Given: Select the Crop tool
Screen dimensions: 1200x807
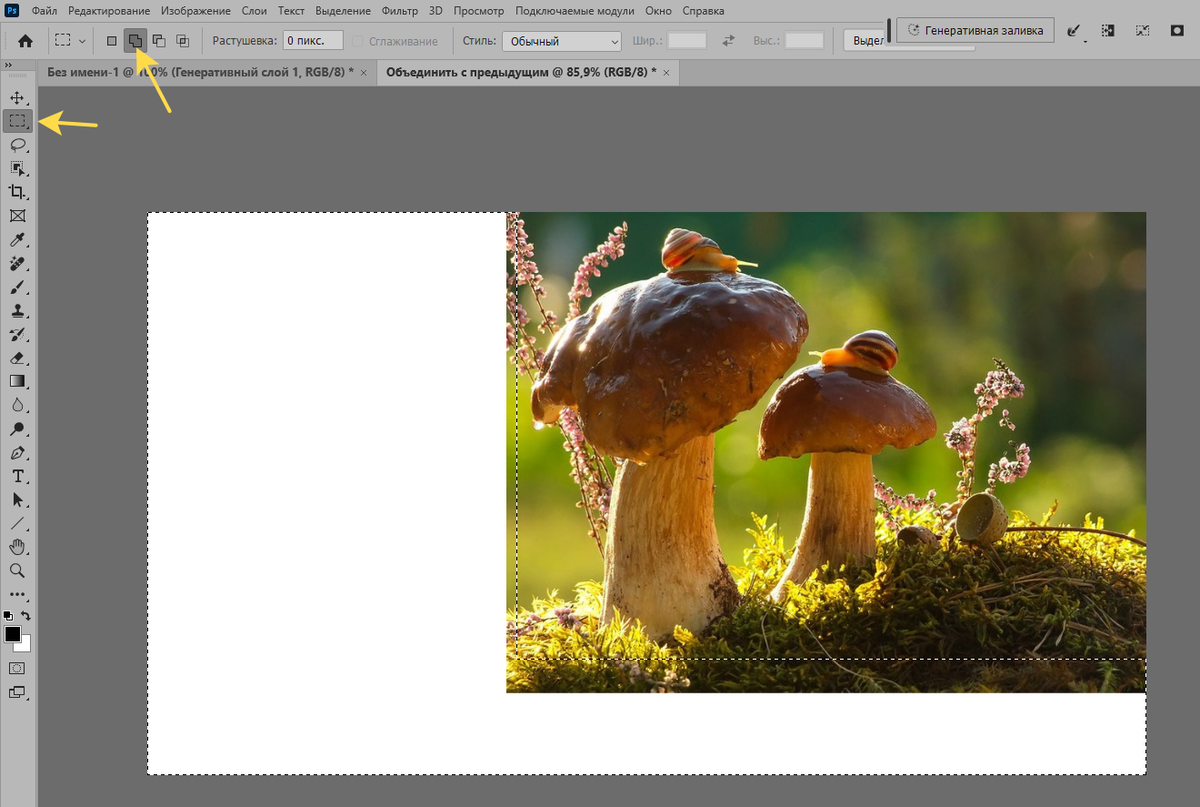Looking at the screenshot, I should (x=17, y=192).
